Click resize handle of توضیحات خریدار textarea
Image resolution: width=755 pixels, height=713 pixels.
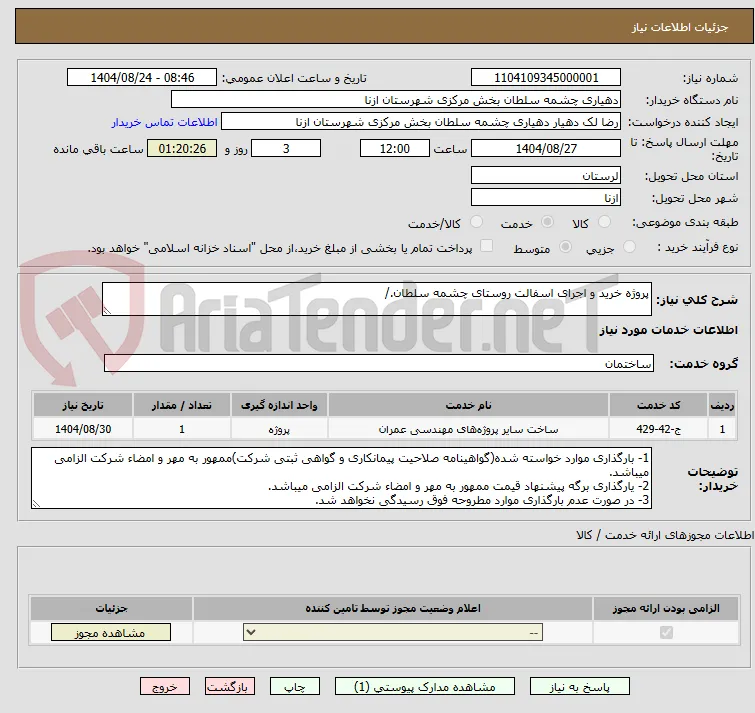[x=36, y=504]
